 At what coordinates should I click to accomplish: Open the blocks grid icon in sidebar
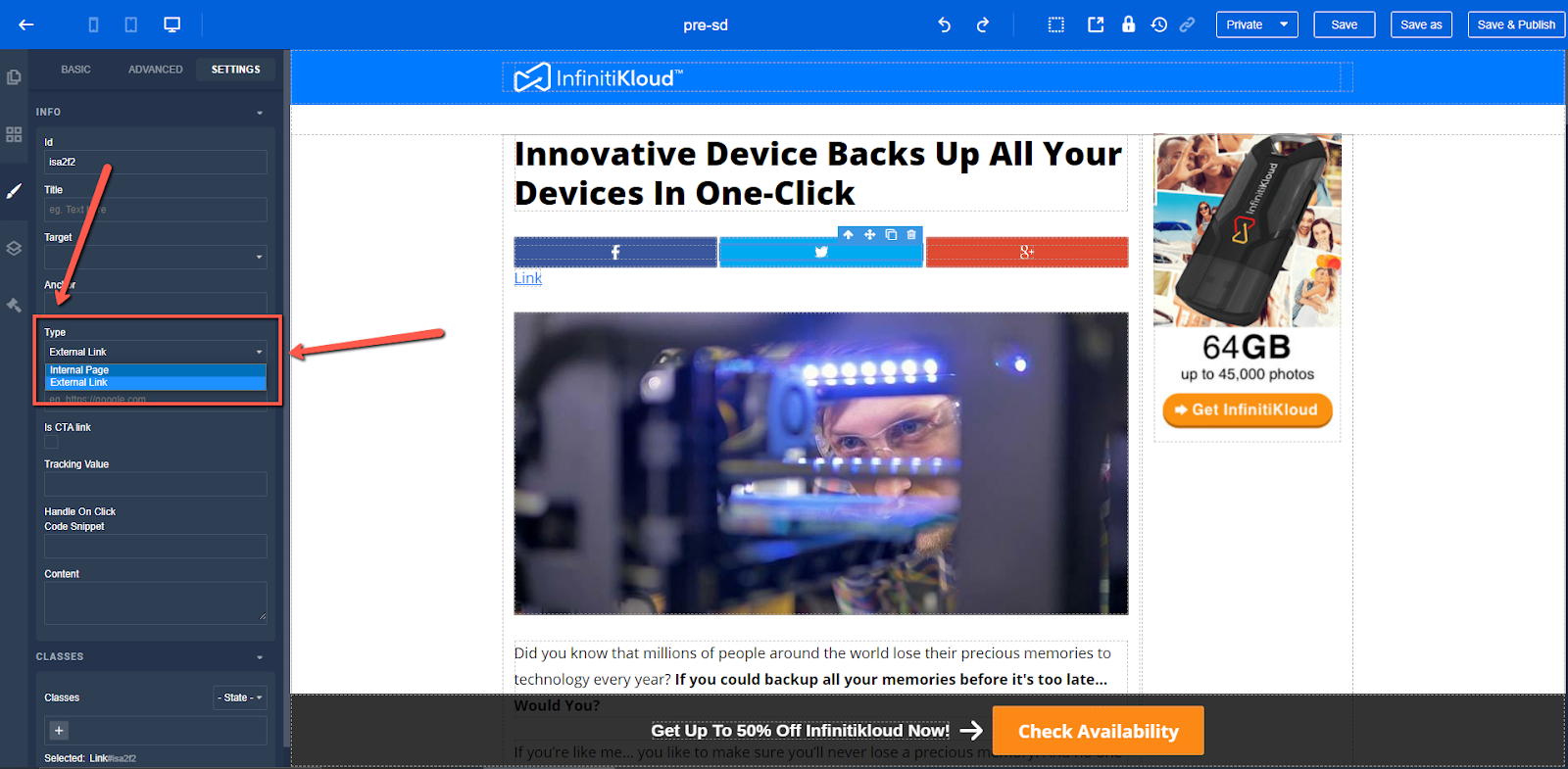[x=14, y=134]
